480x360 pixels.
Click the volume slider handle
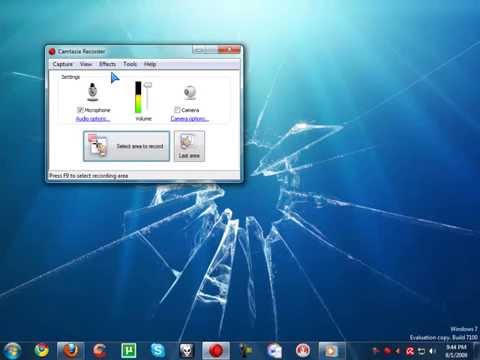pos(148,86)
